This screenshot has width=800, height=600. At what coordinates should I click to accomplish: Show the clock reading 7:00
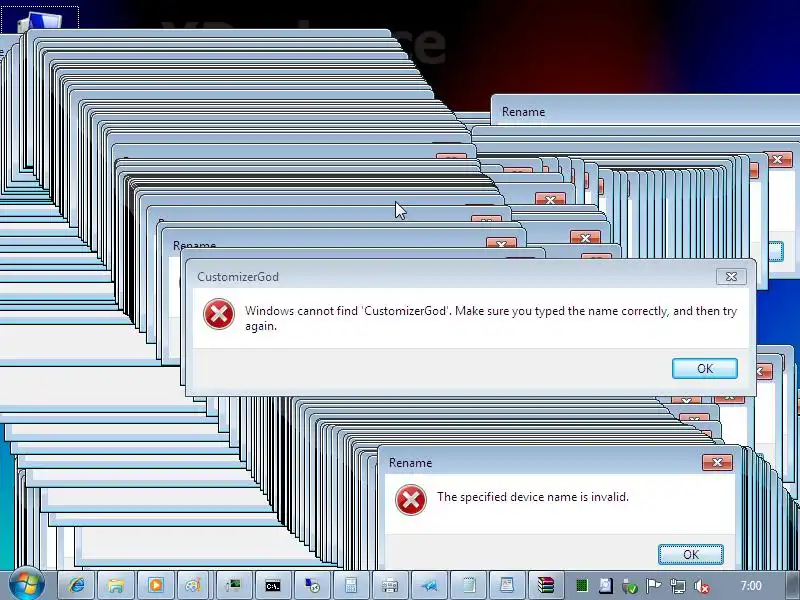click(x=751, y=586)
